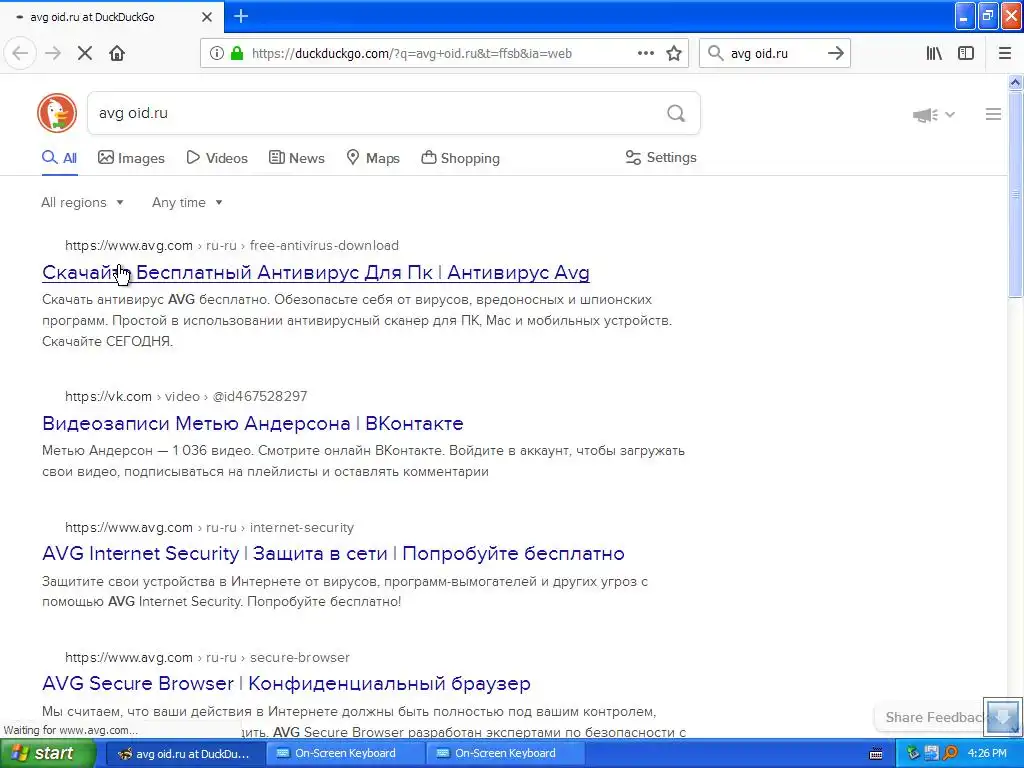Click the DuckDuckGo duck logo
This screenshot has width=1024, height=768.
coord(57,113)
